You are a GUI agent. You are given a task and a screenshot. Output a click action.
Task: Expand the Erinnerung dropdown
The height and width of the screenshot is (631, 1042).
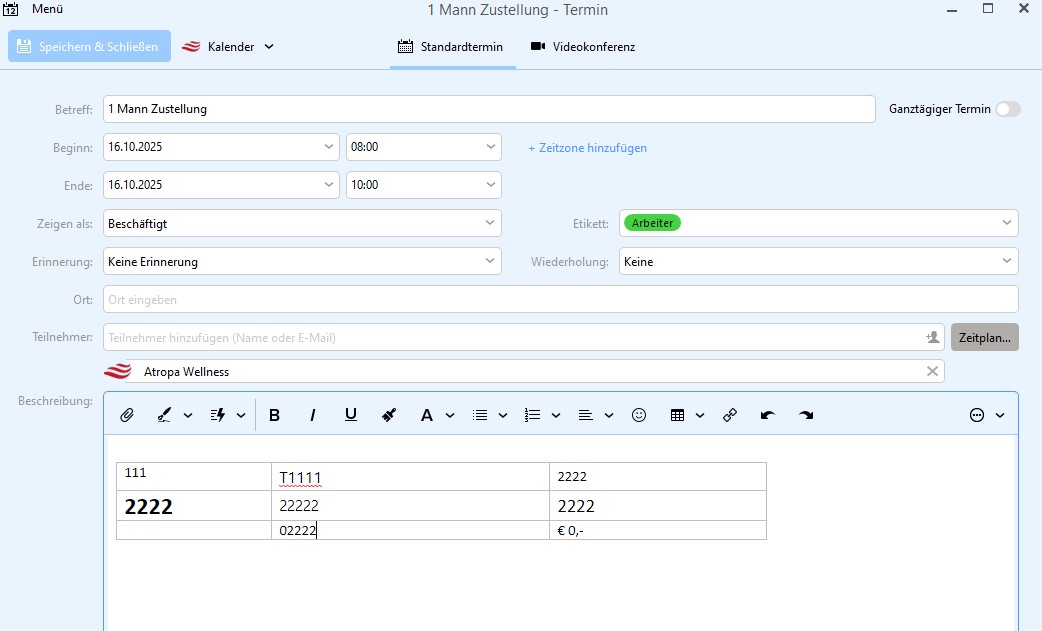click(302, 261)
